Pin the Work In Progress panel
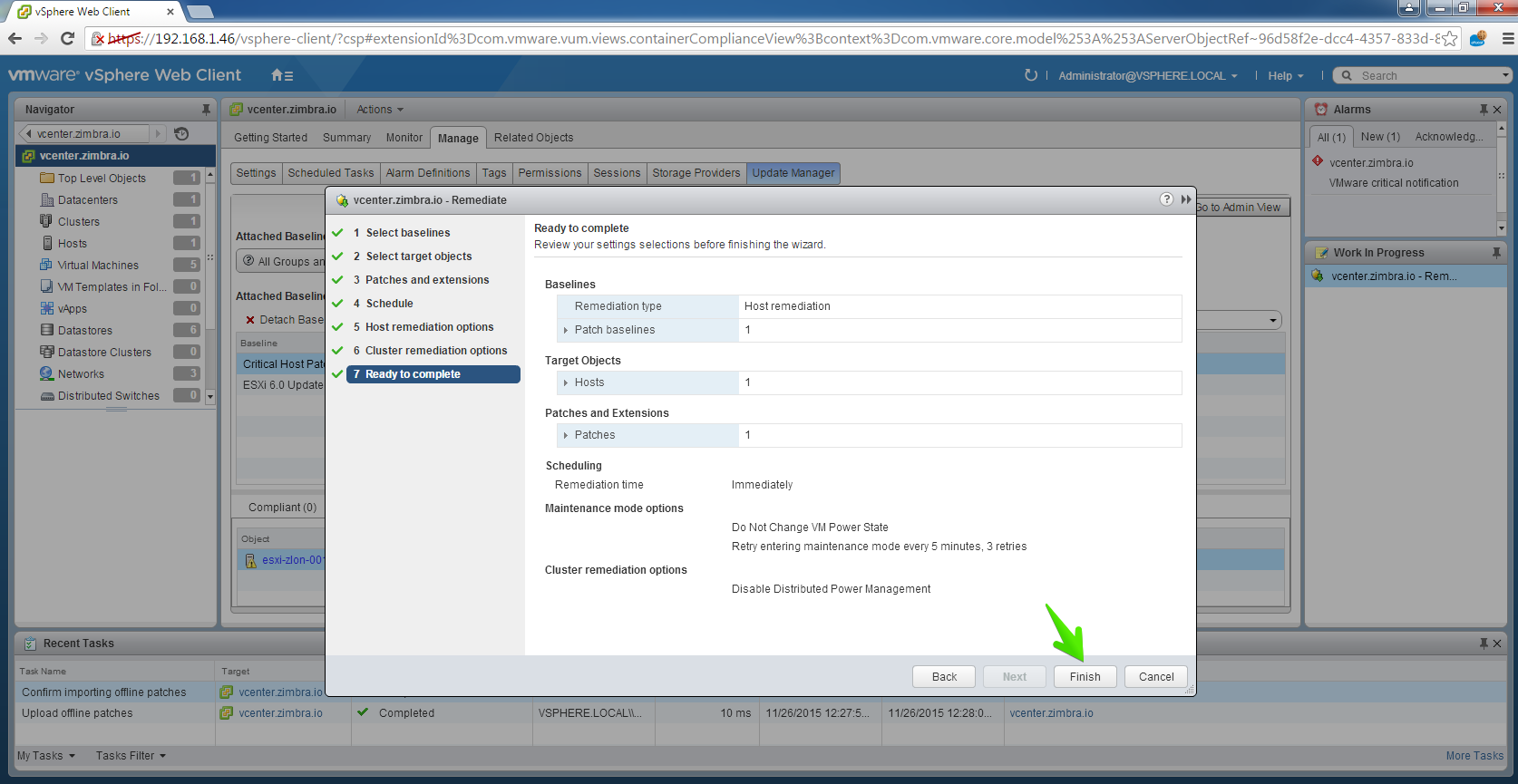The height and width of the screenshot is (784, 1518). (1496, 253)
